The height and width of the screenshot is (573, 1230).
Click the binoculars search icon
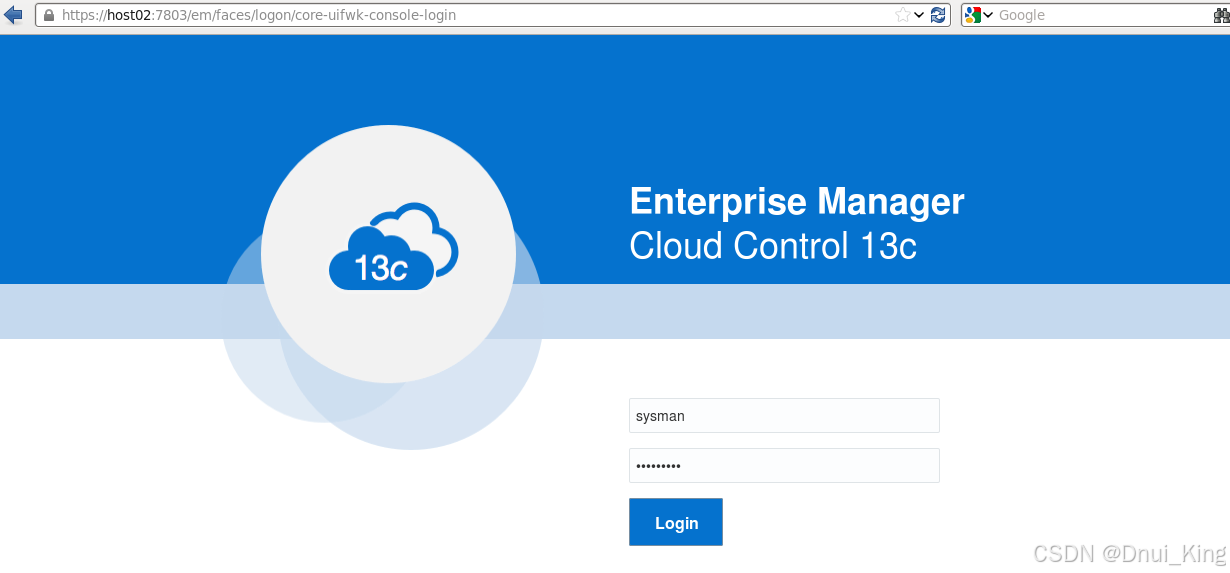coord(1221,15)
